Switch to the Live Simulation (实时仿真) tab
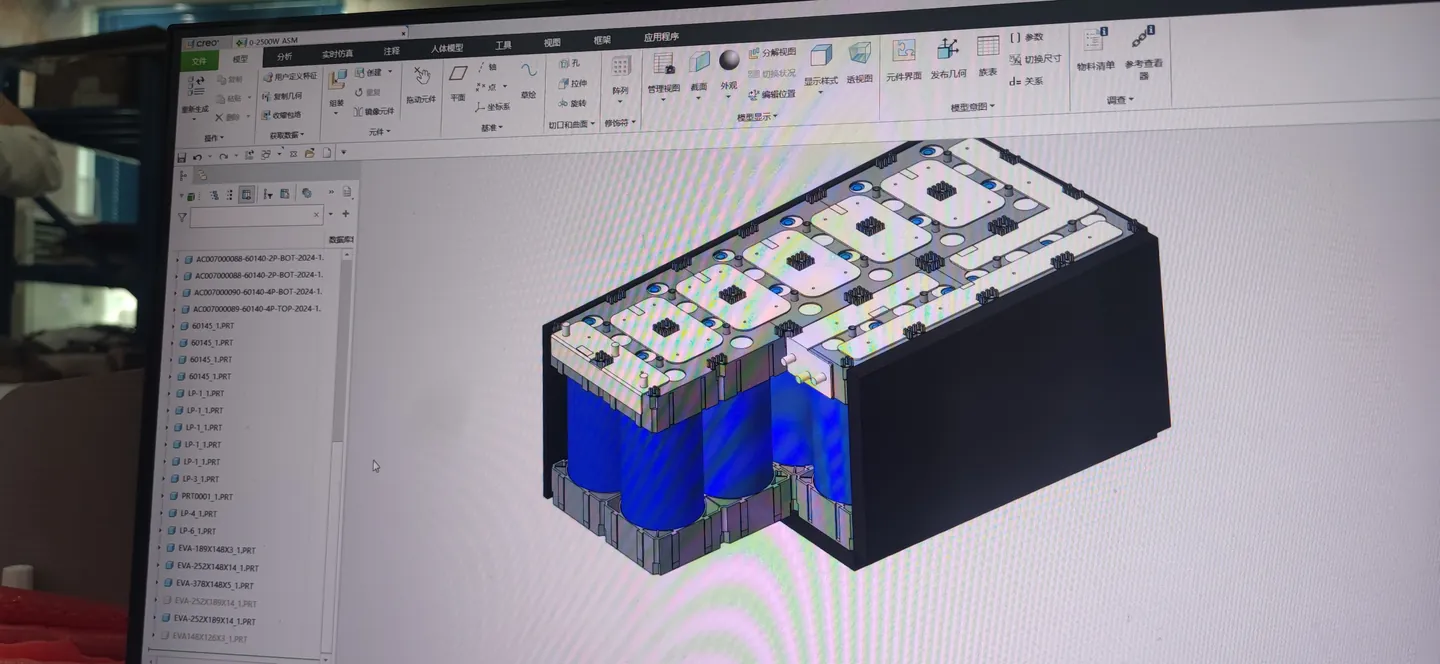 point(337,54)
